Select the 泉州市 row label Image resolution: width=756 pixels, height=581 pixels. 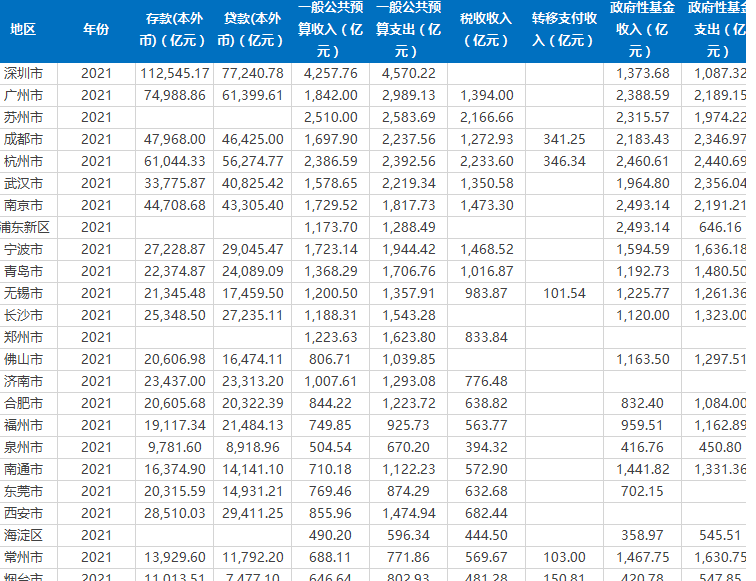[23, 448]
